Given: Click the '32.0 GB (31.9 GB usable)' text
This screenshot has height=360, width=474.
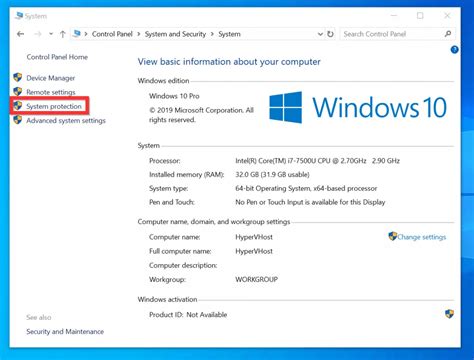Looking at the screenshot, I should [x=272, y=174].
